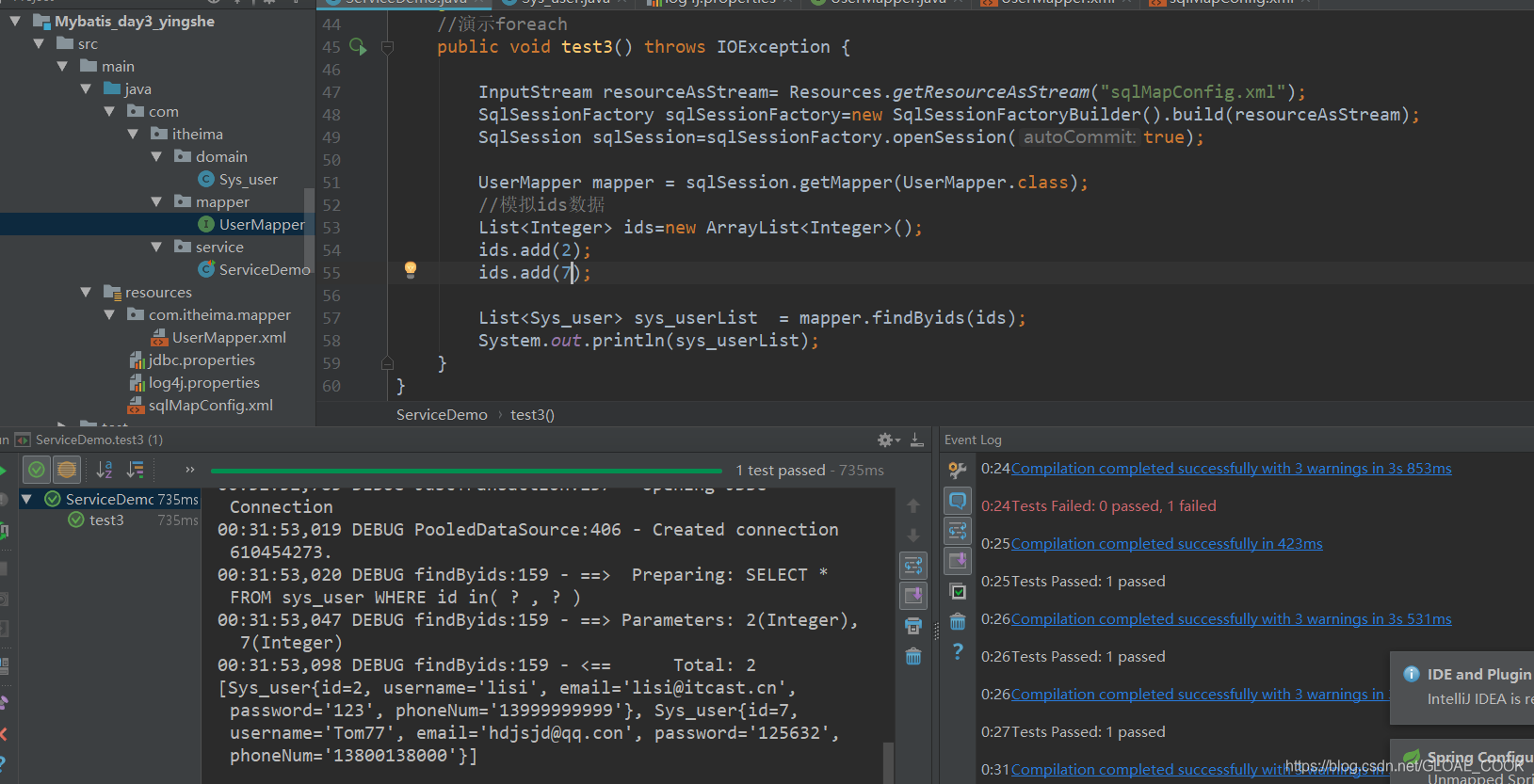1534x784 pixels.
Task: Open the lightbulb intention actions on line 55
Action: coord(411,270)
